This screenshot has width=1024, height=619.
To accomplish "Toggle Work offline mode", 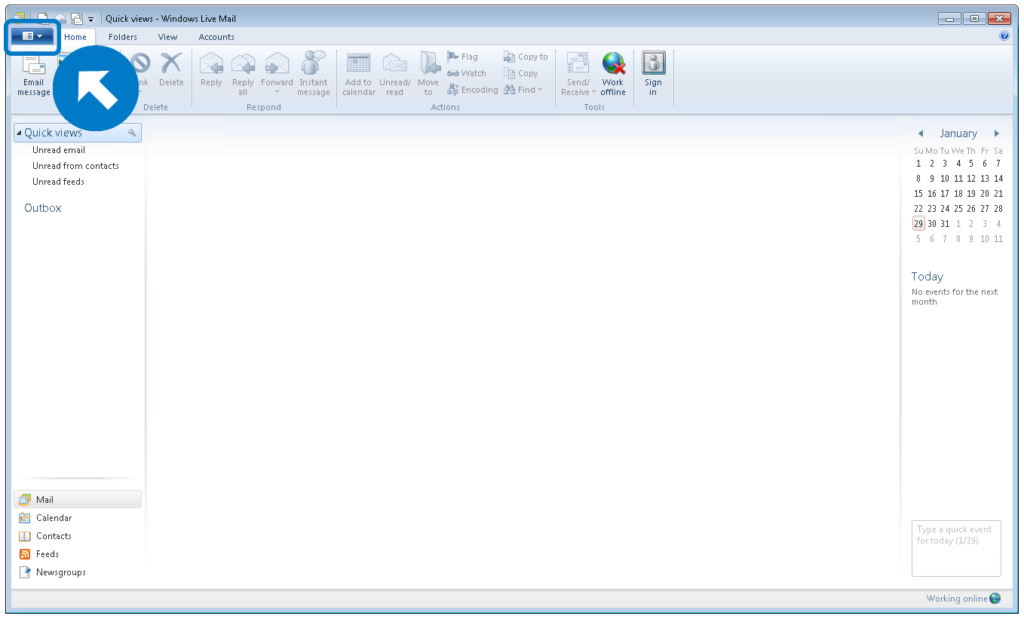I will (612, 75).
